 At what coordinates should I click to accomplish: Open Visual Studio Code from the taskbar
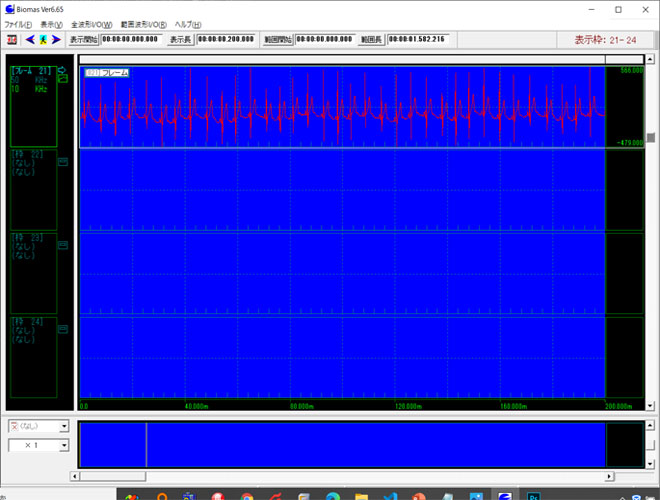[x=390, y=497]
